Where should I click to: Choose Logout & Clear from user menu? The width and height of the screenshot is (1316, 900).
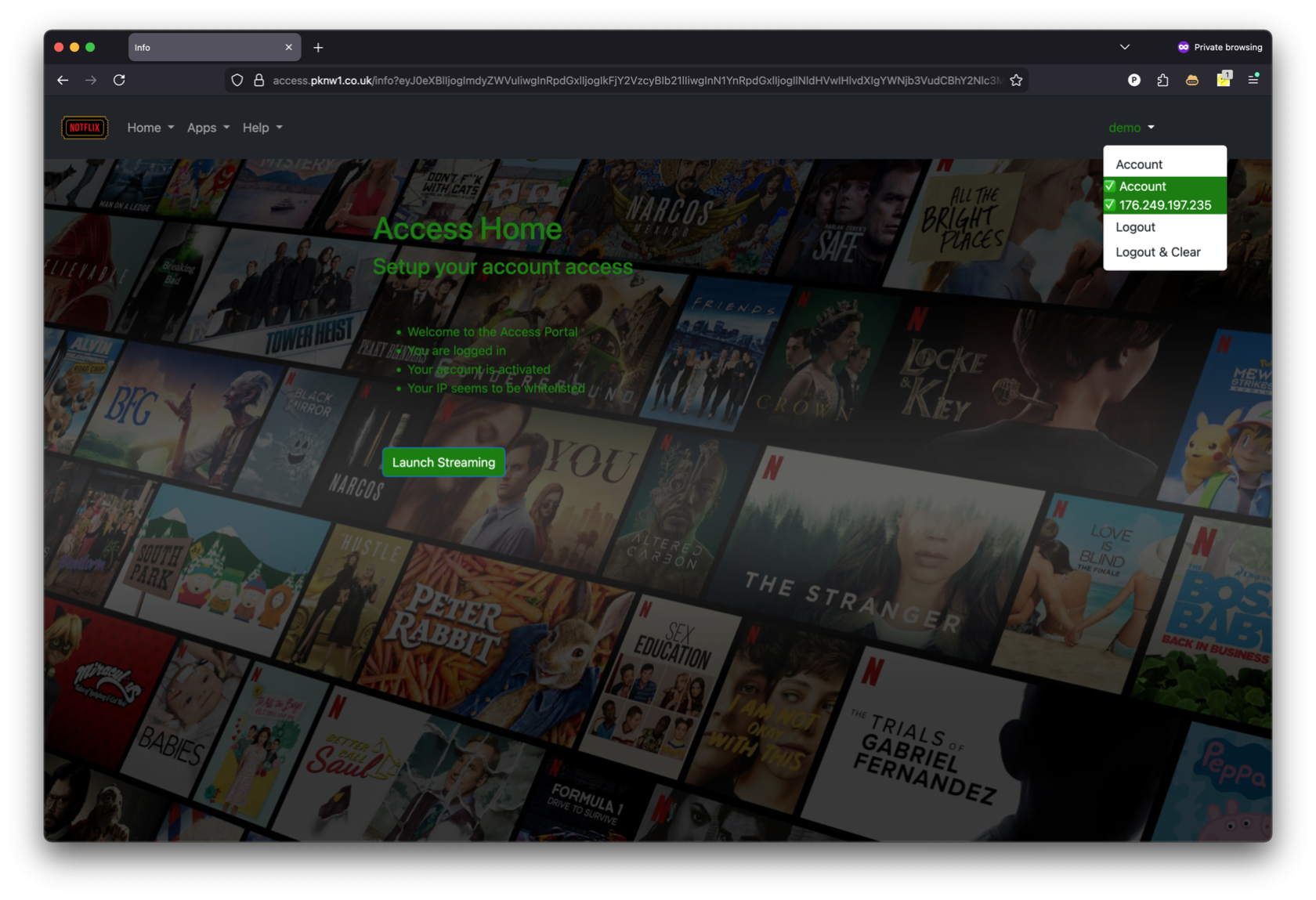[x=1165, y=252]
